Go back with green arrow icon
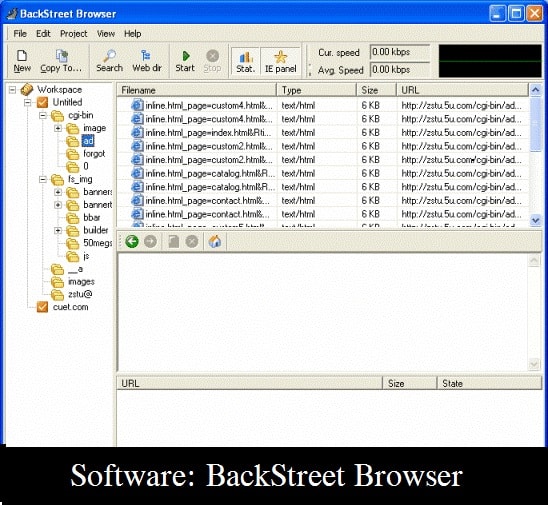548x505 pixels. coord(132,241)
